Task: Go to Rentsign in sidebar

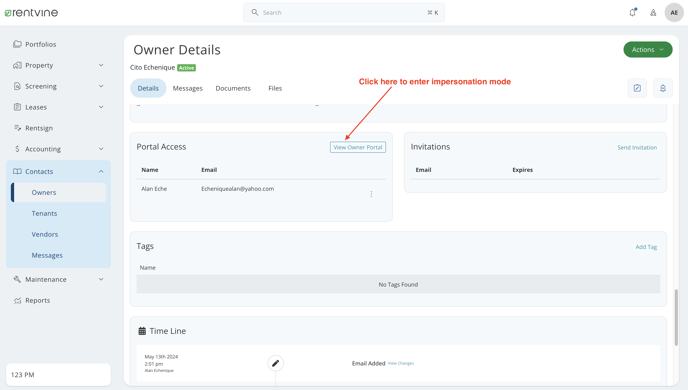Action: click(39, 128)
